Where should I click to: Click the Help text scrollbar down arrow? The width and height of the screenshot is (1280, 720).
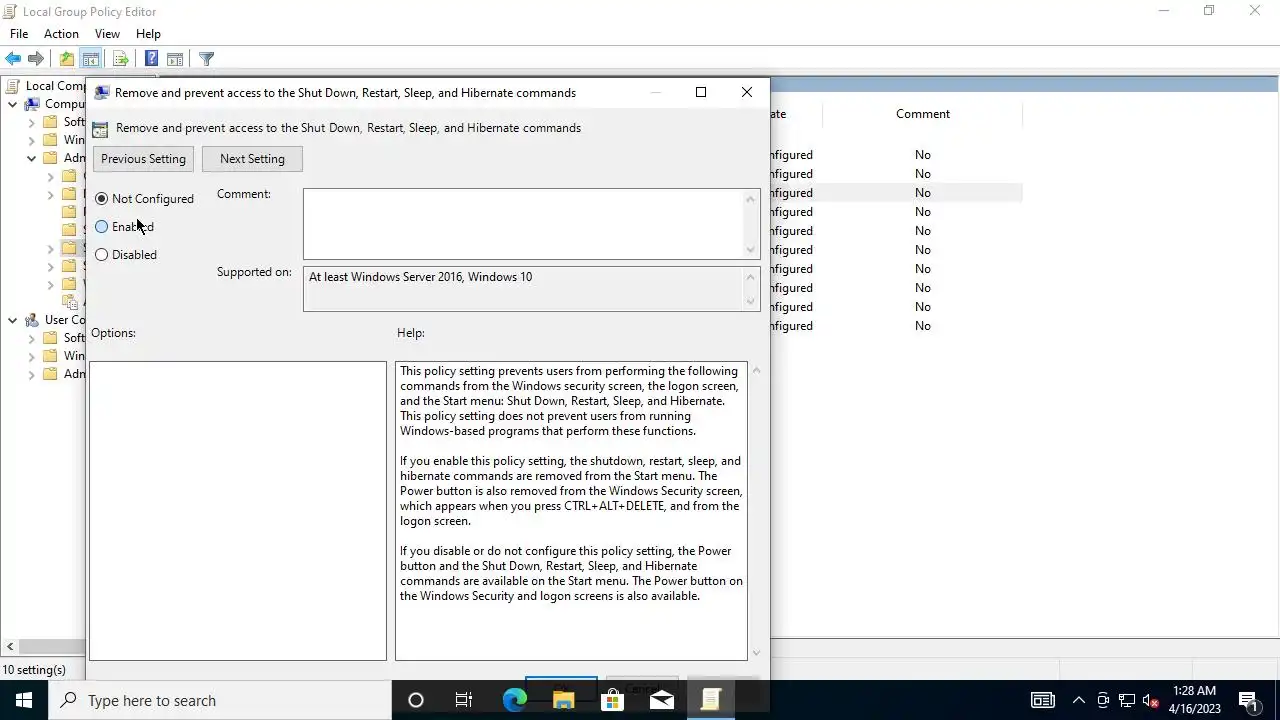coord(756,652)
